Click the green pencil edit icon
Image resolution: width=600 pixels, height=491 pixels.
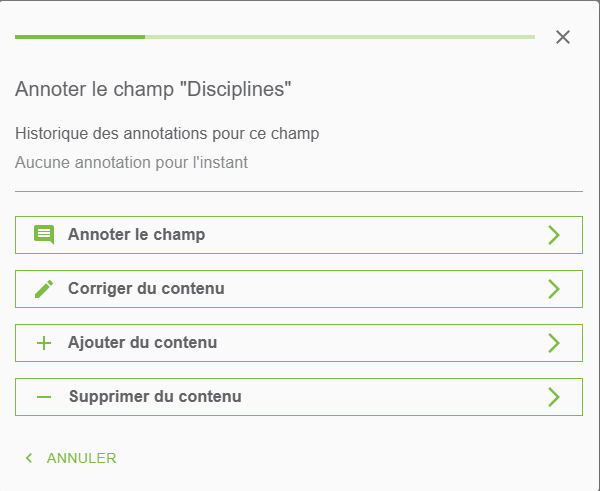[x=44, y=289]
